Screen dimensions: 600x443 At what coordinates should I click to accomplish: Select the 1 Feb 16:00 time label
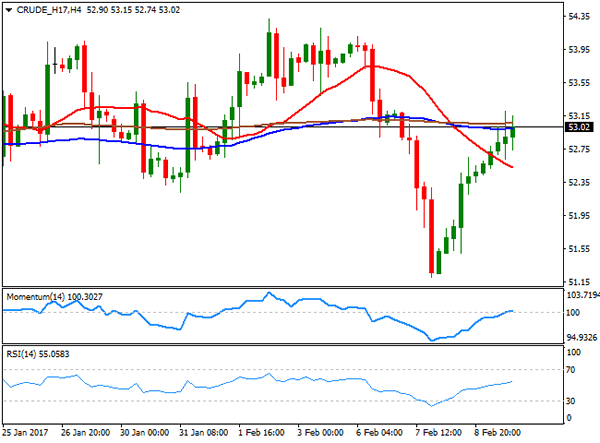262,433
